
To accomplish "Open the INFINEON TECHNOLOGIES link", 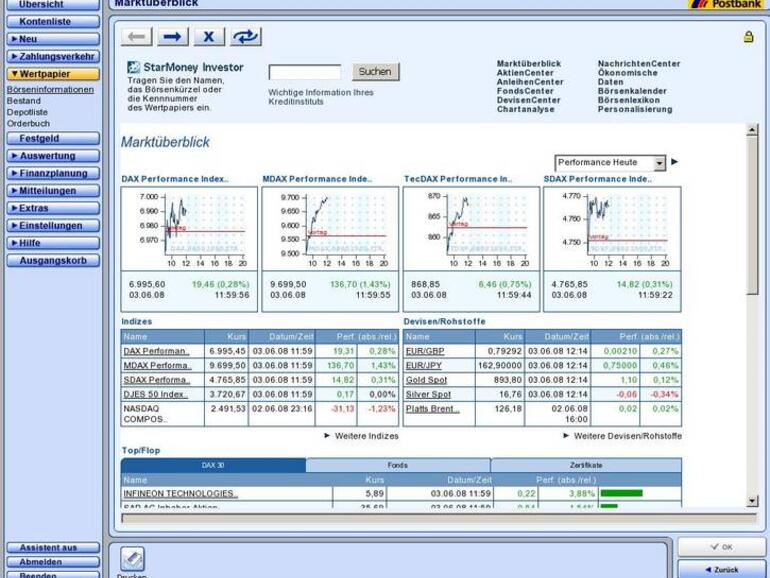I will click(x=180, y=493).
